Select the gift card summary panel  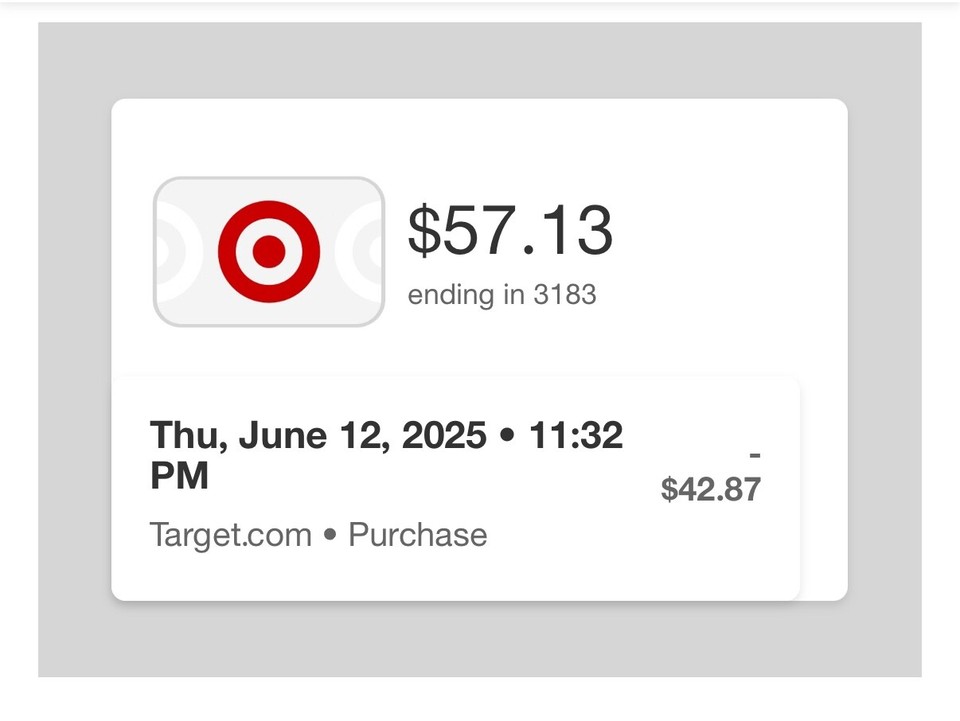pyautogui.click(x=478, y=235)
